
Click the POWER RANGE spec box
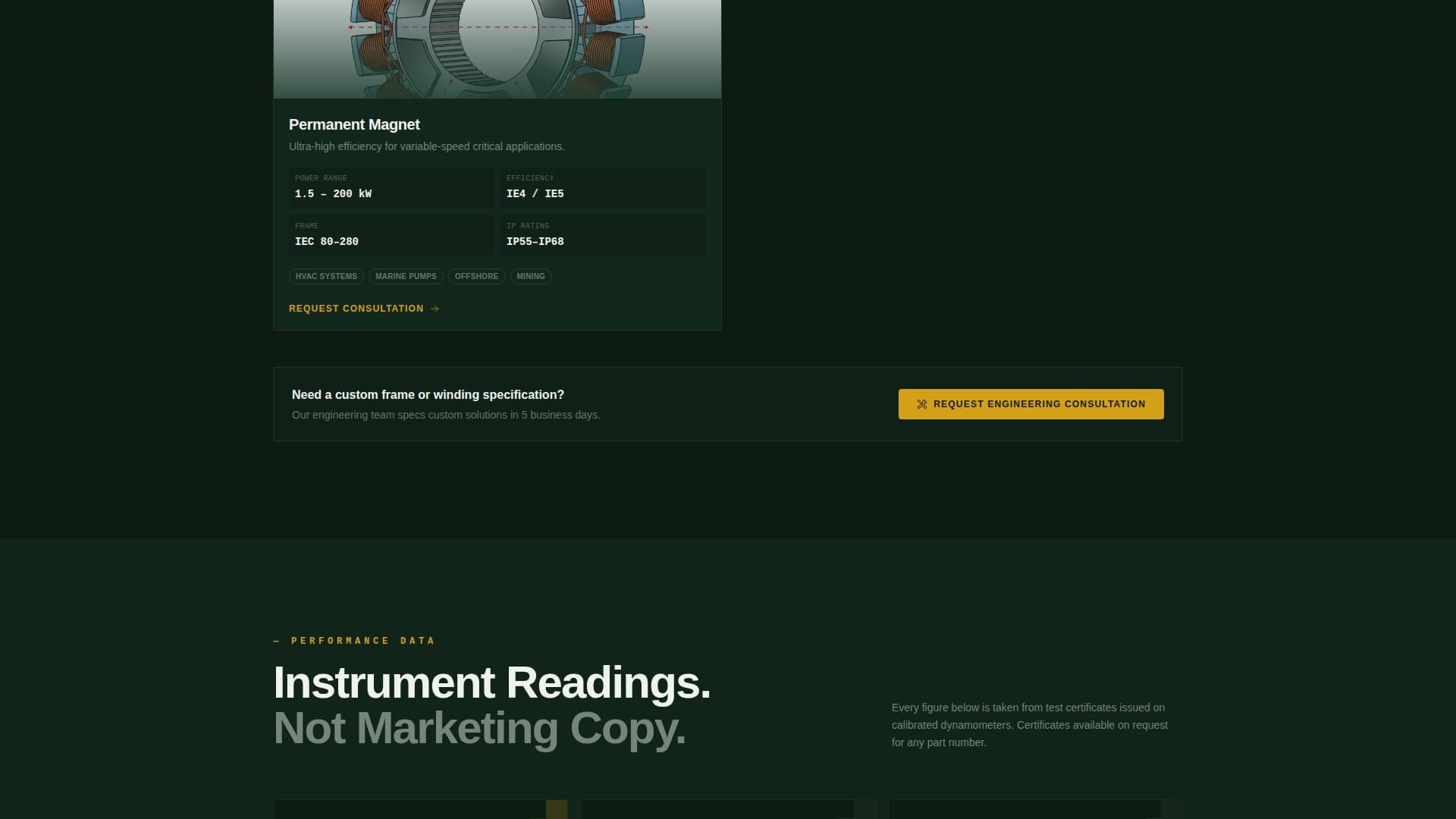390,187
